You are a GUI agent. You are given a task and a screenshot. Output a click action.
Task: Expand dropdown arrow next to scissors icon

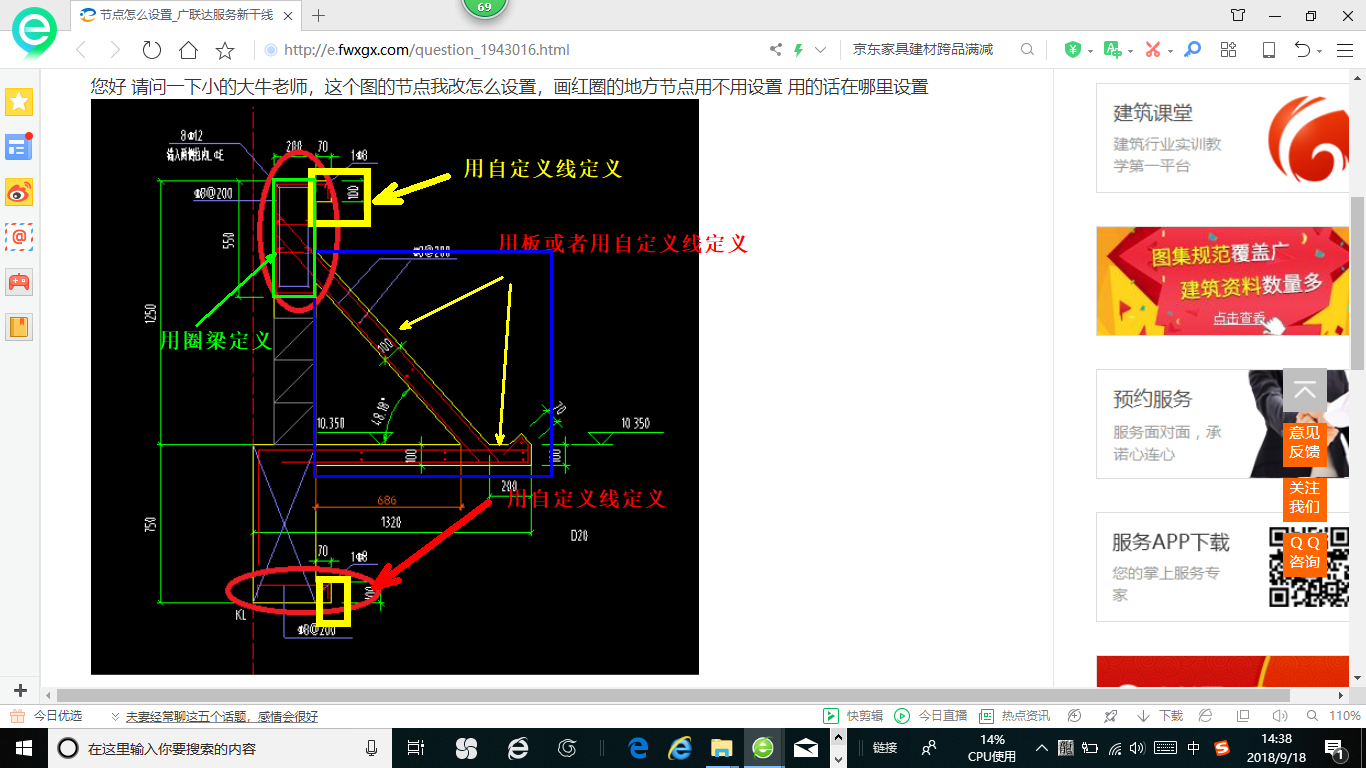[x=1169, y=51]
